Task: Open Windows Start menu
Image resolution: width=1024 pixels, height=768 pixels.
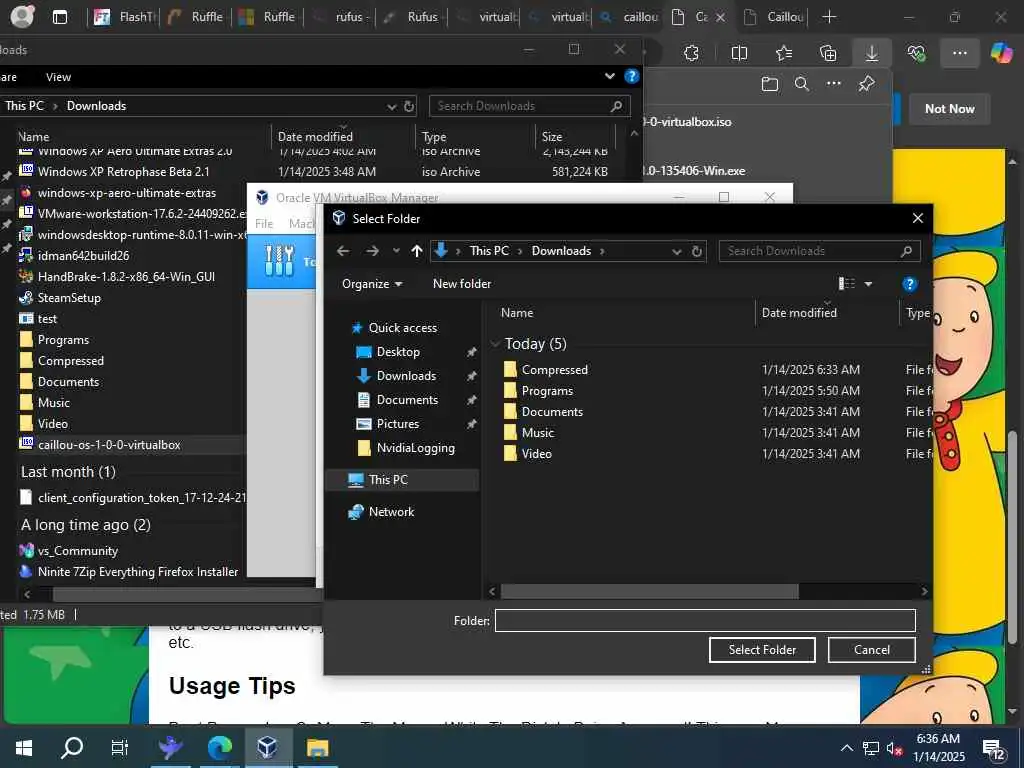Action: tap(24, 747)
